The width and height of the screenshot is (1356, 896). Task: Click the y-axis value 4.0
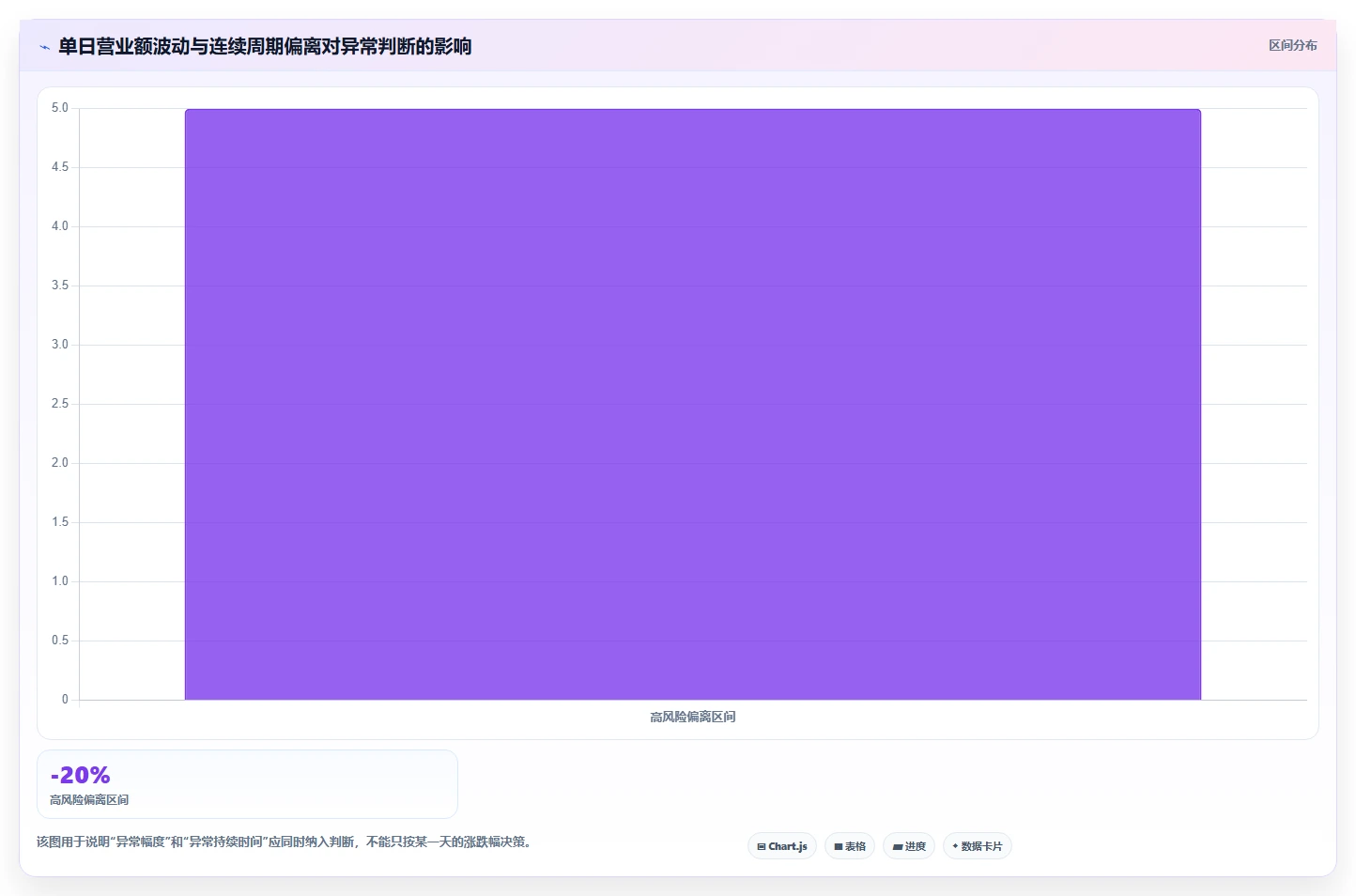(60, 226)
